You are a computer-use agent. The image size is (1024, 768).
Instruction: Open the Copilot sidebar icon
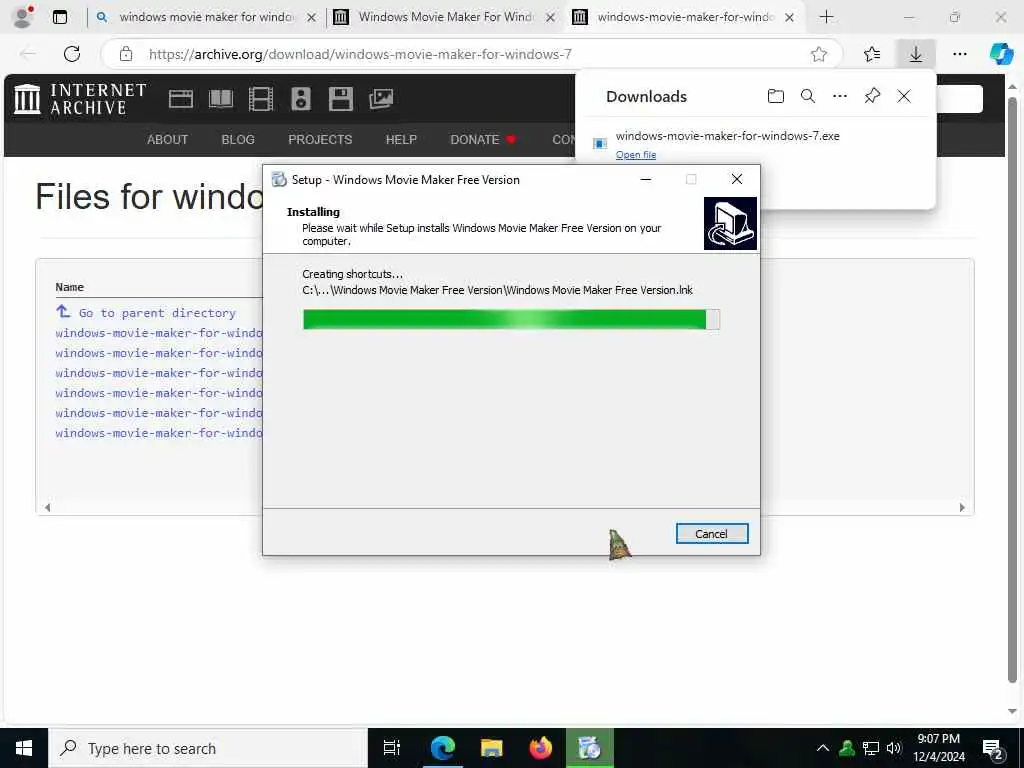[x=1001, y=54]
